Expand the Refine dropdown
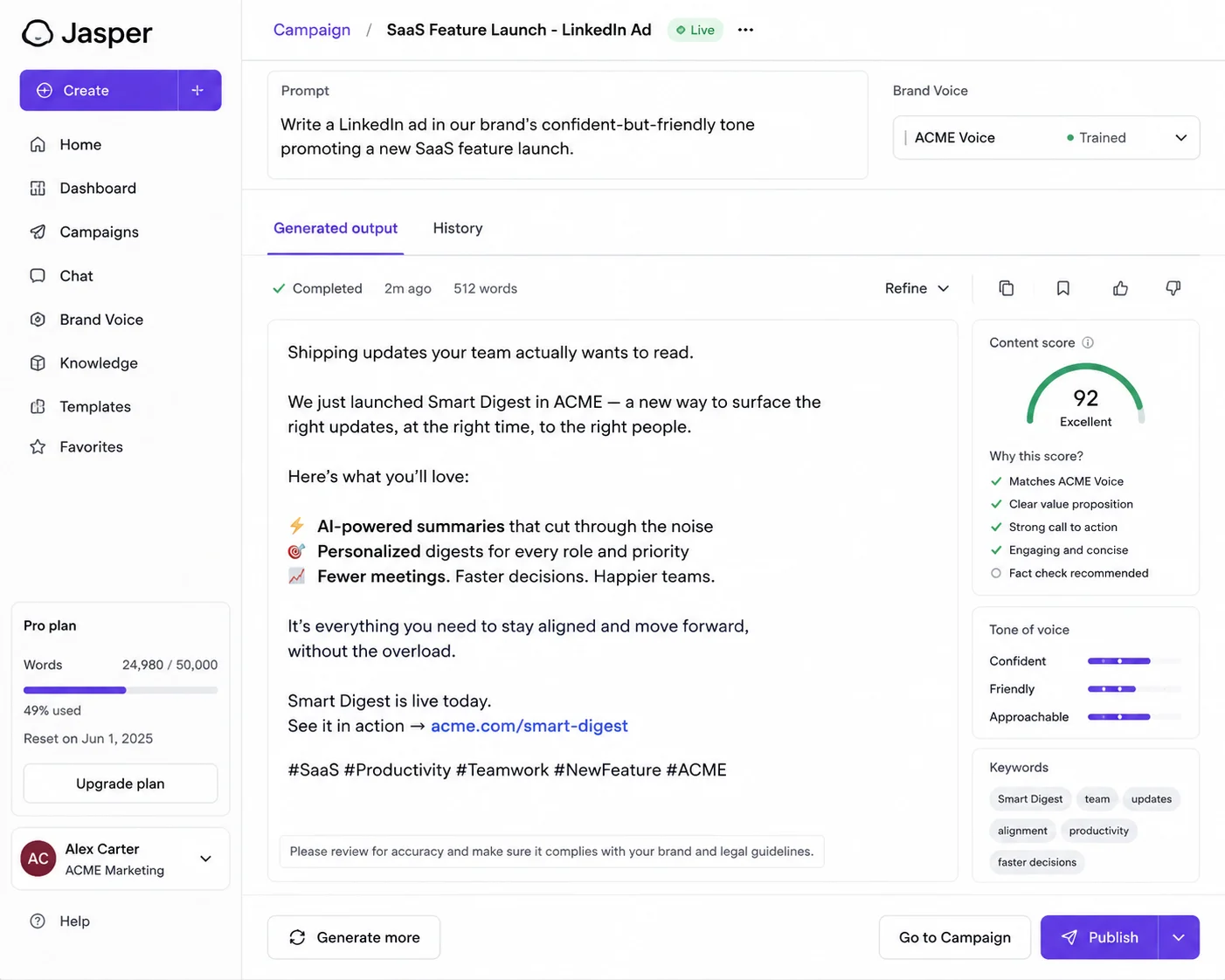Screen dimensions: 1225x980 pos(917,288)
